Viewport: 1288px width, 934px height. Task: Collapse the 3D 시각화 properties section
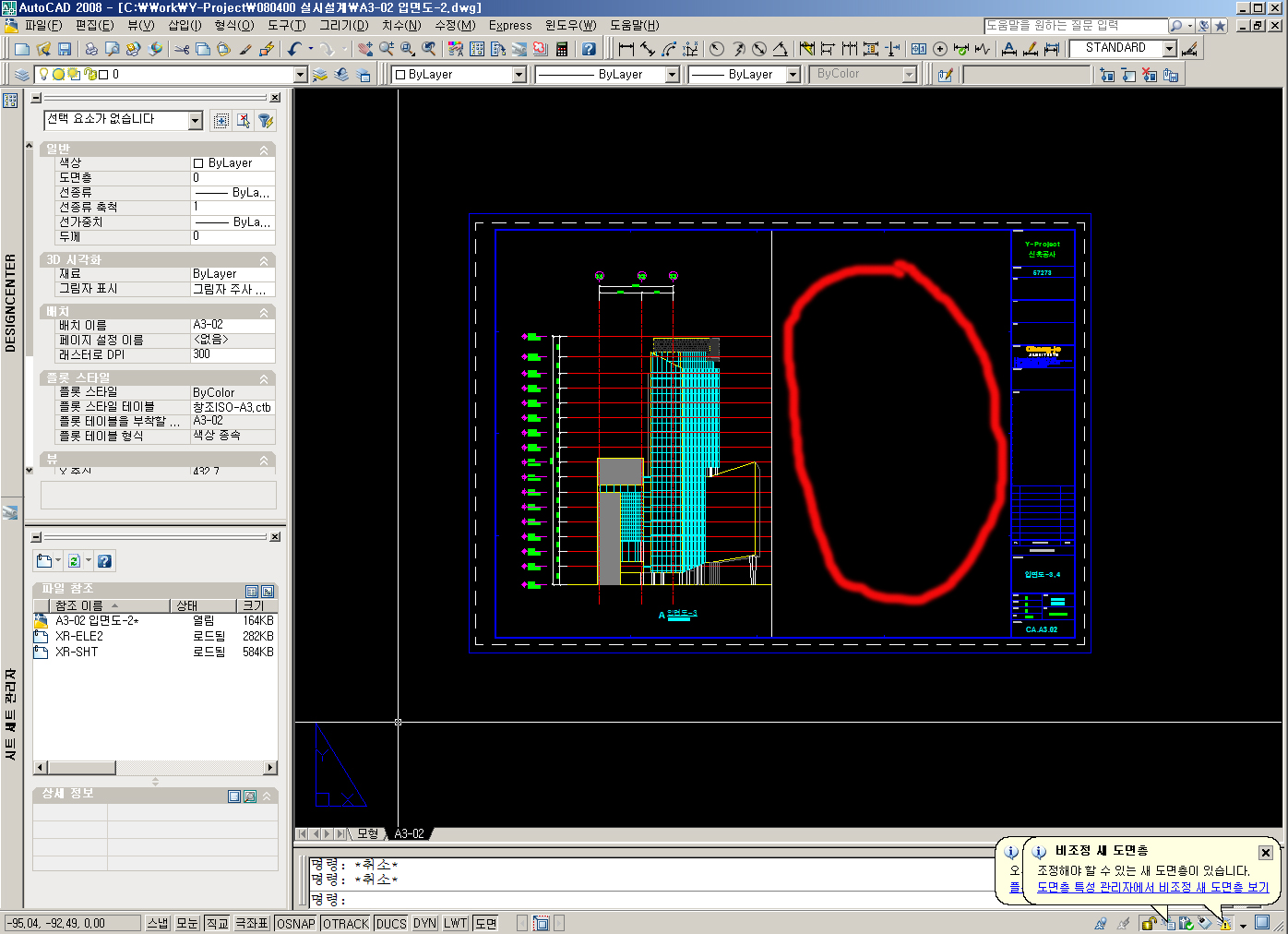(x=264, y=261)
